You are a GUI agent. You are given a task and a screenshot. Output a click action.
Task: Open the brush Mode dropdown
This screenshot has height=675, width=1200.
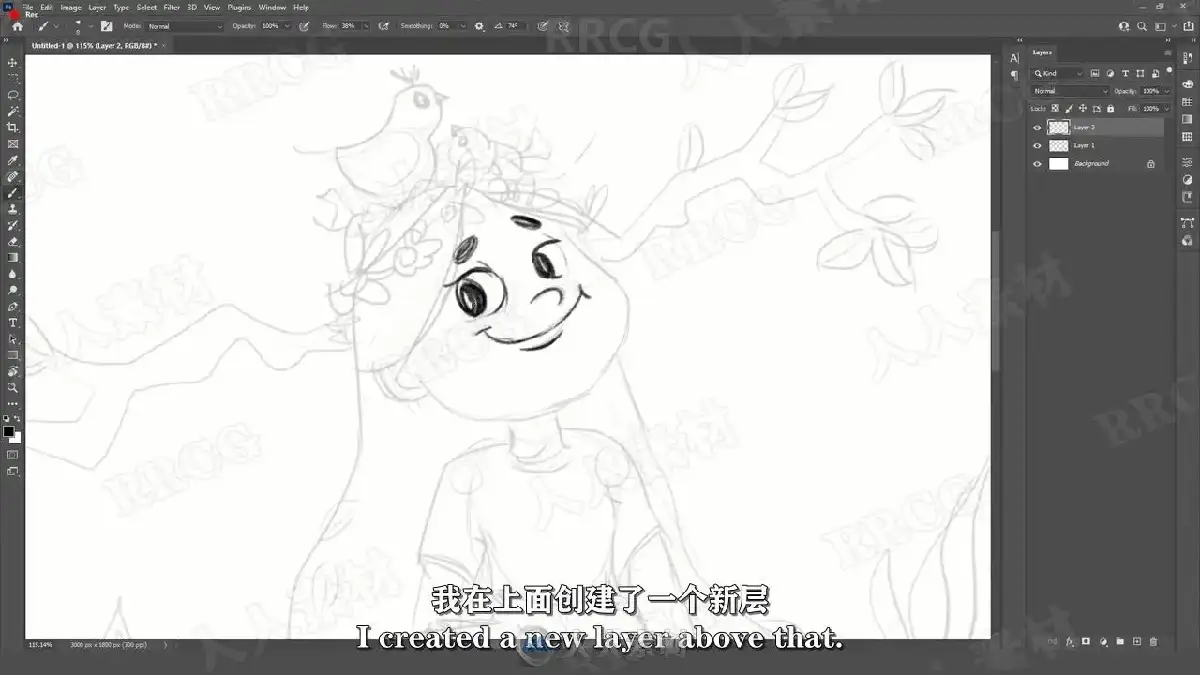185,26
